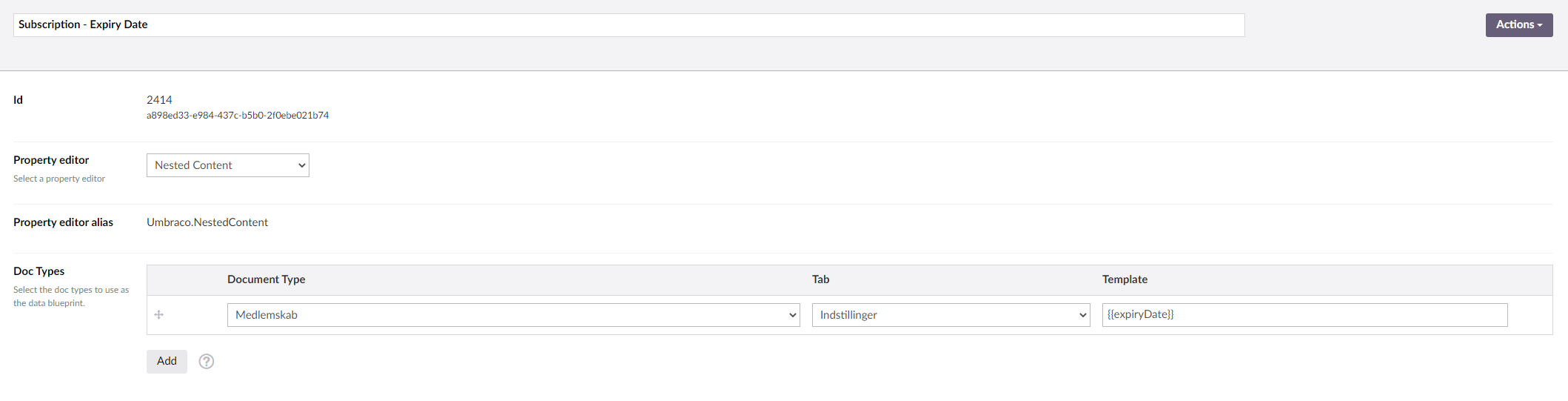This screenshot has width=1568, height=401.
Task: Click the 'Select a property editor' description
Action: pyautogui.click(x=59, y=179)
